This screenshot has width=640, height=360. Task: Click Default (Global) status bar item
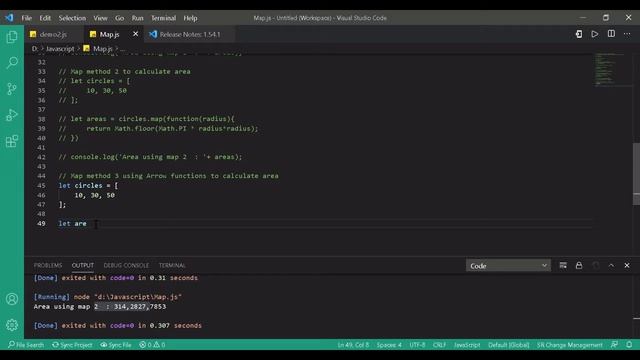509,345
